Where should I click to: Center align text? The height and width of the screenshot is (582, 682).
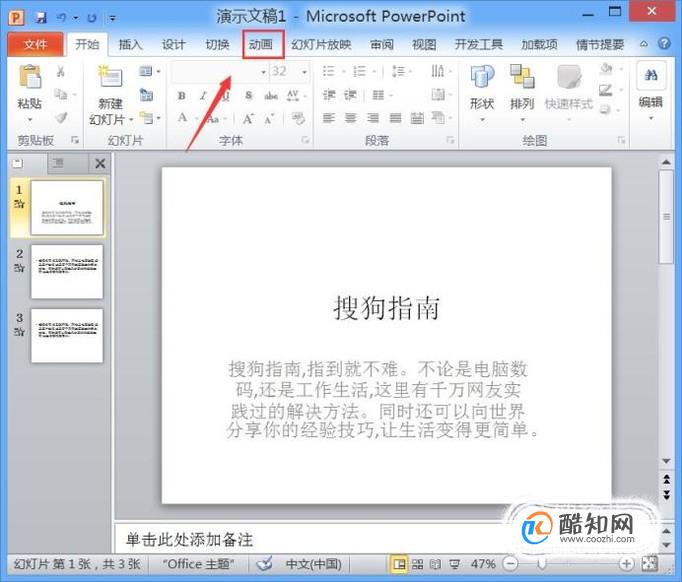(351, 118)
